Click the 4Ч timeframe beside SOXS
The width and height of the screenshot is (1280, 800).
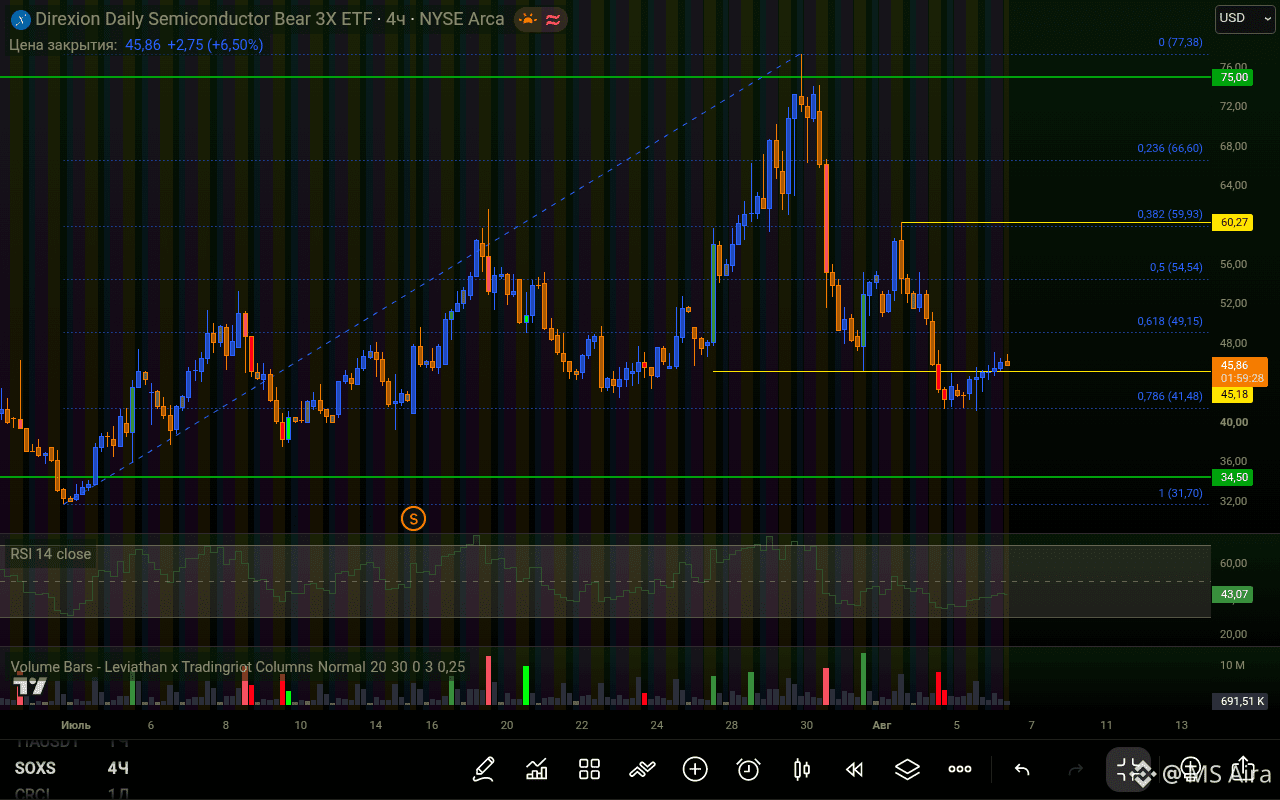(x=118, y=768)
